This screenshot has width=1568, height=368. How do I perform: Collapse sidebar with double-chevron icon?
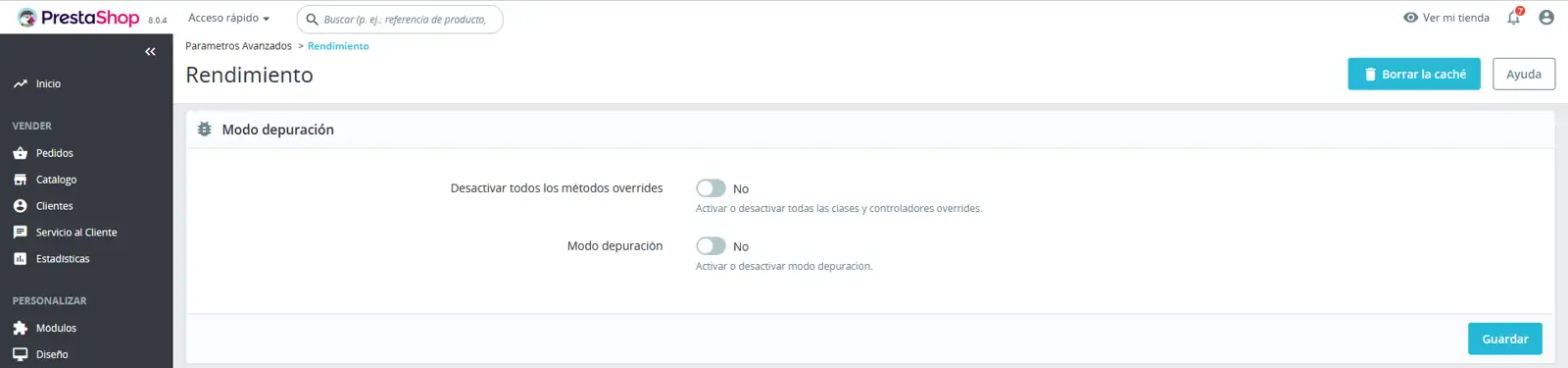point(150,51)
